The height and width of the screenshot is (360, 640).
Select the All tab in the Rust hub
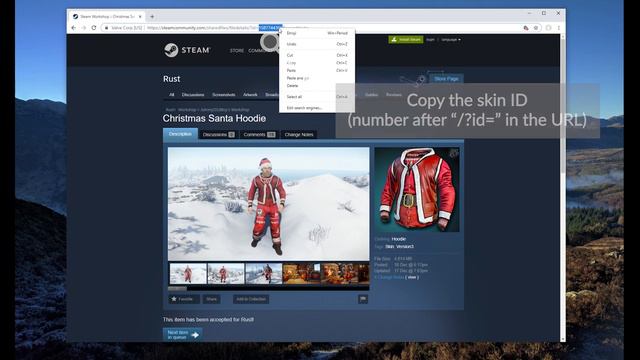[171, 95]
